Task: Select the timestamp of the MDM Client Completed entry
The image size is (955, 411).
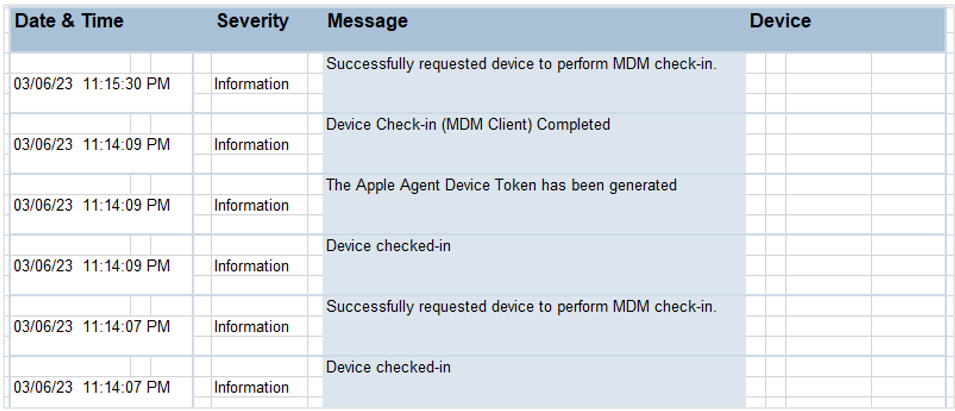Action: (92, 145)
